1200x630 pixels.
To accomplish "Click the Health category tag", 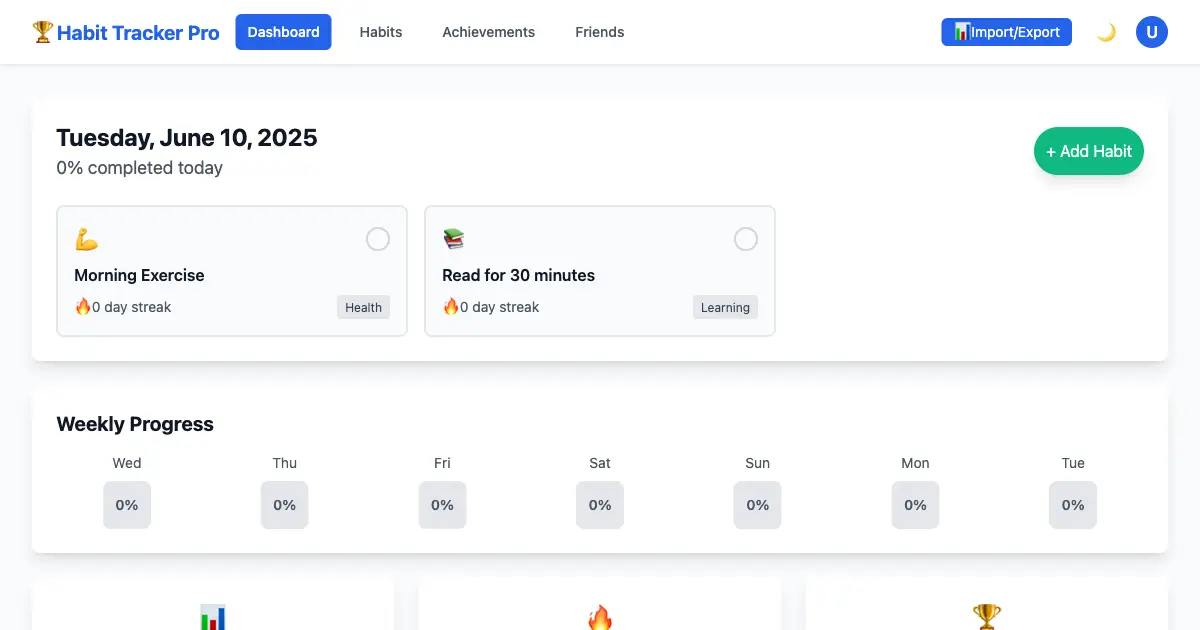I will pos(363,307).
